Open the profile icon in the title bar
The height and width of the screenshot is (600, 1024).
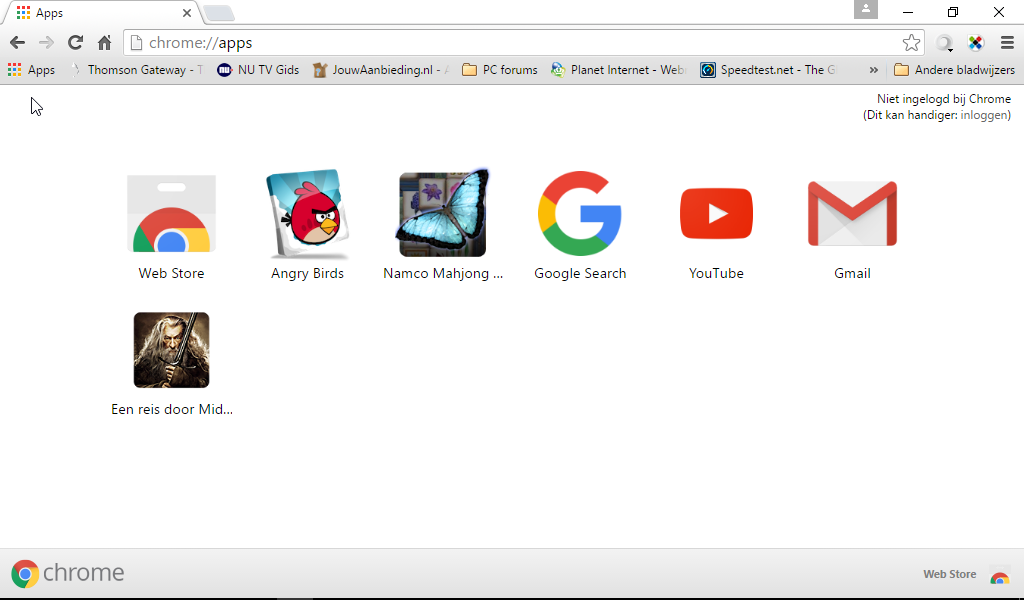point(865,11)
